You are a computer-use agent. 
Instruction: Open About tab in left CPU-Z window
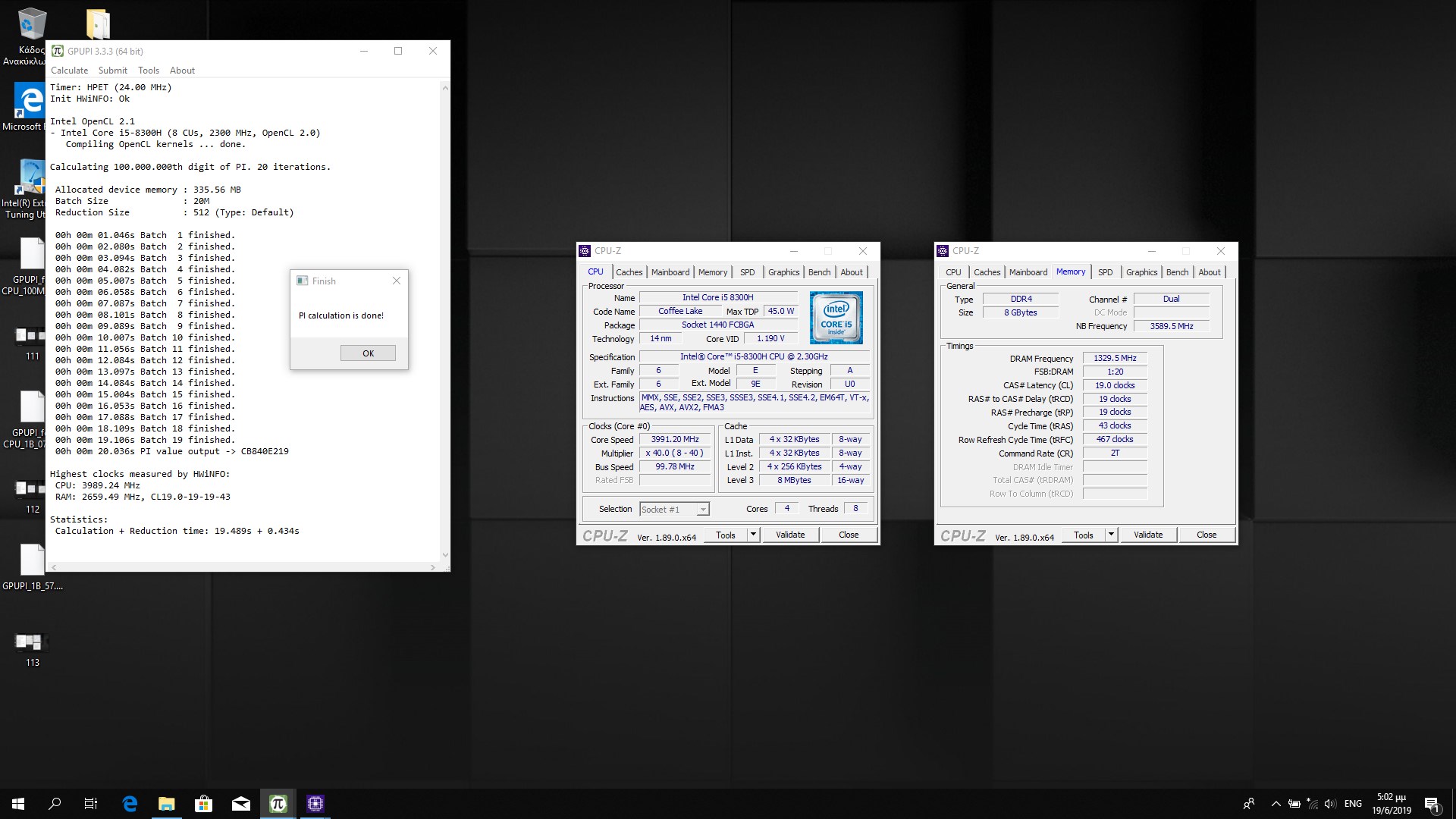coord(852,272)
